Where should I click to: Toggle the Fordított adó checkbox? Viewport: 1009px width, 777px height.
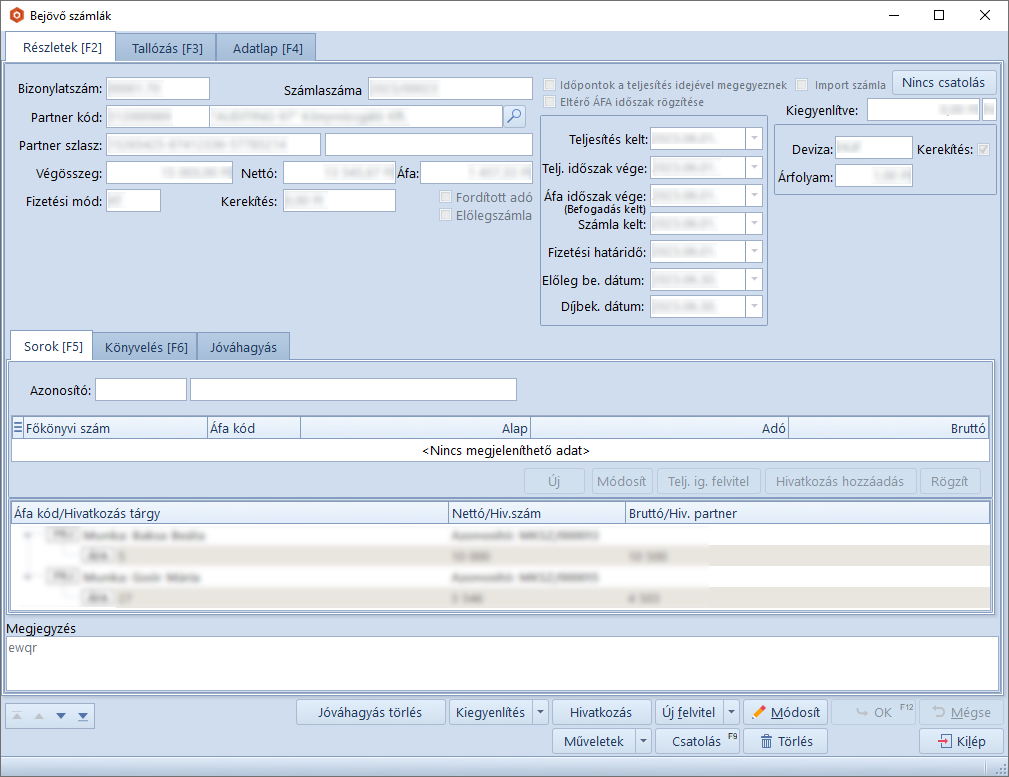(447, 197)
